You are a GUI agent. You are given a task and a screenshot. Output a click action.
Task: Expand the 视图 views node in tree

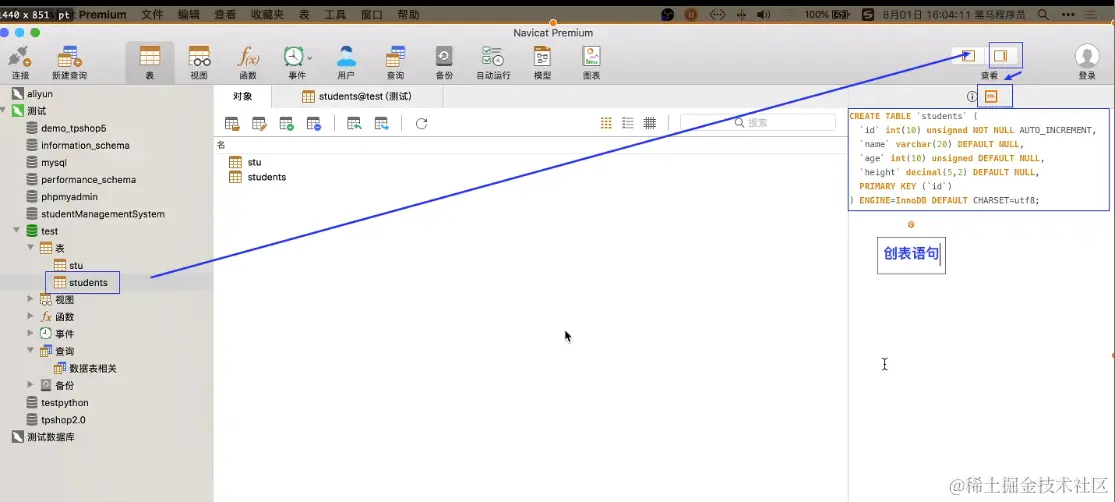[31, 299]
